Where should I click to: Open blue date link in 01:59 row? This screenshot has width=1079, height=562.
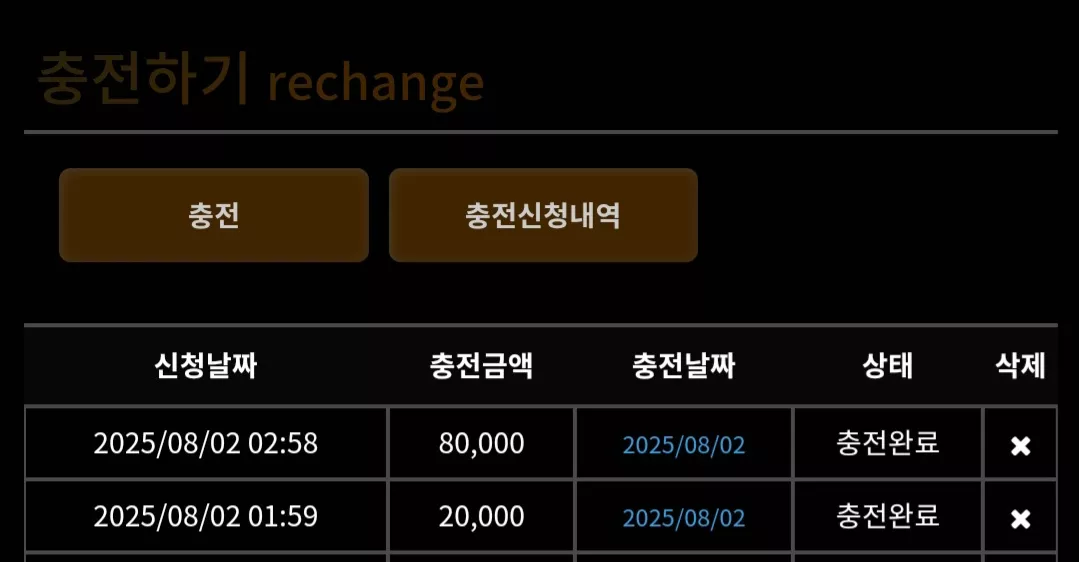[x=684, y=518]
